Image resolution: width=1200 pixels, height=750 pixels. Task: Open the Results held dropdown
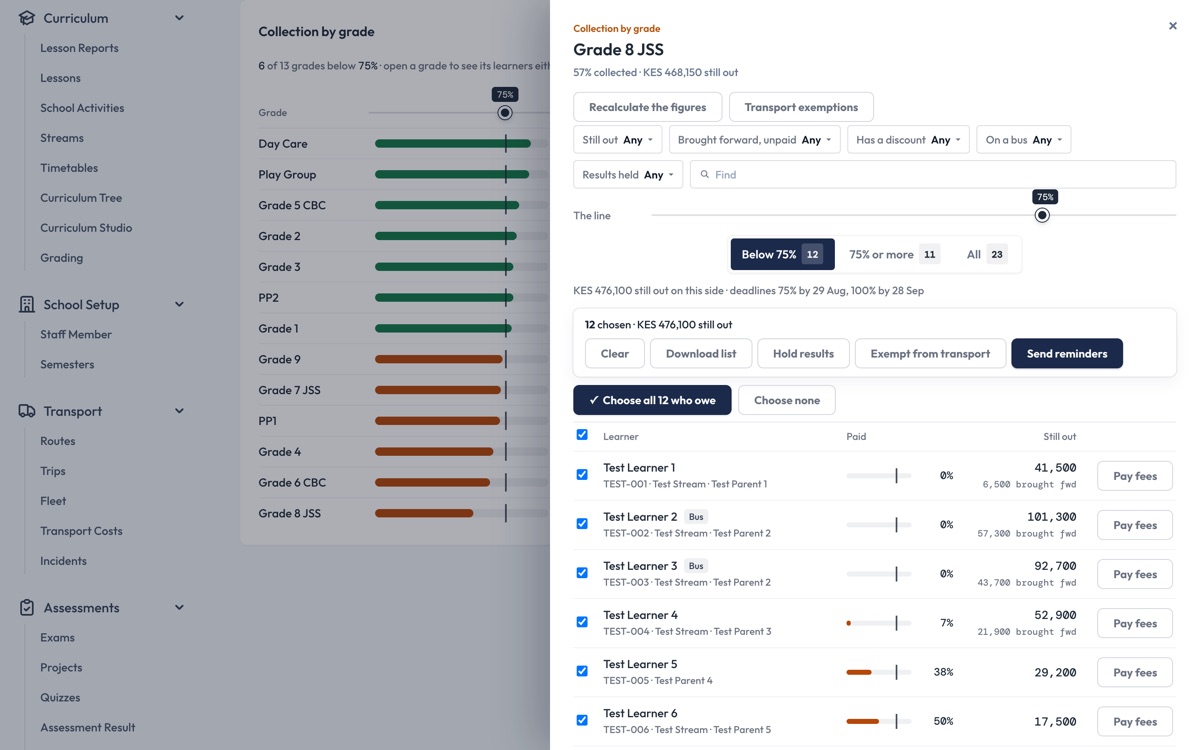(x=628, y=175)
